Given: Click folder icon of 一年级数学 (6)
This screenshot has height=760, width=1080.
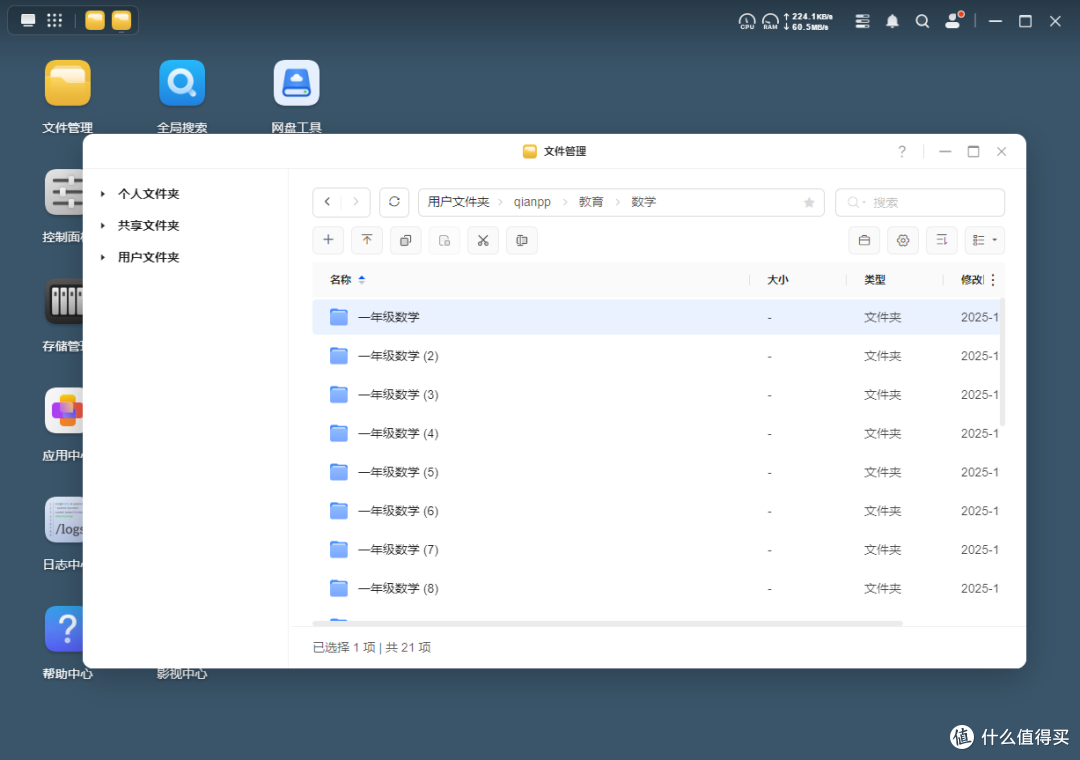Looking at the screenshot, I should click(x=338, y=511).
